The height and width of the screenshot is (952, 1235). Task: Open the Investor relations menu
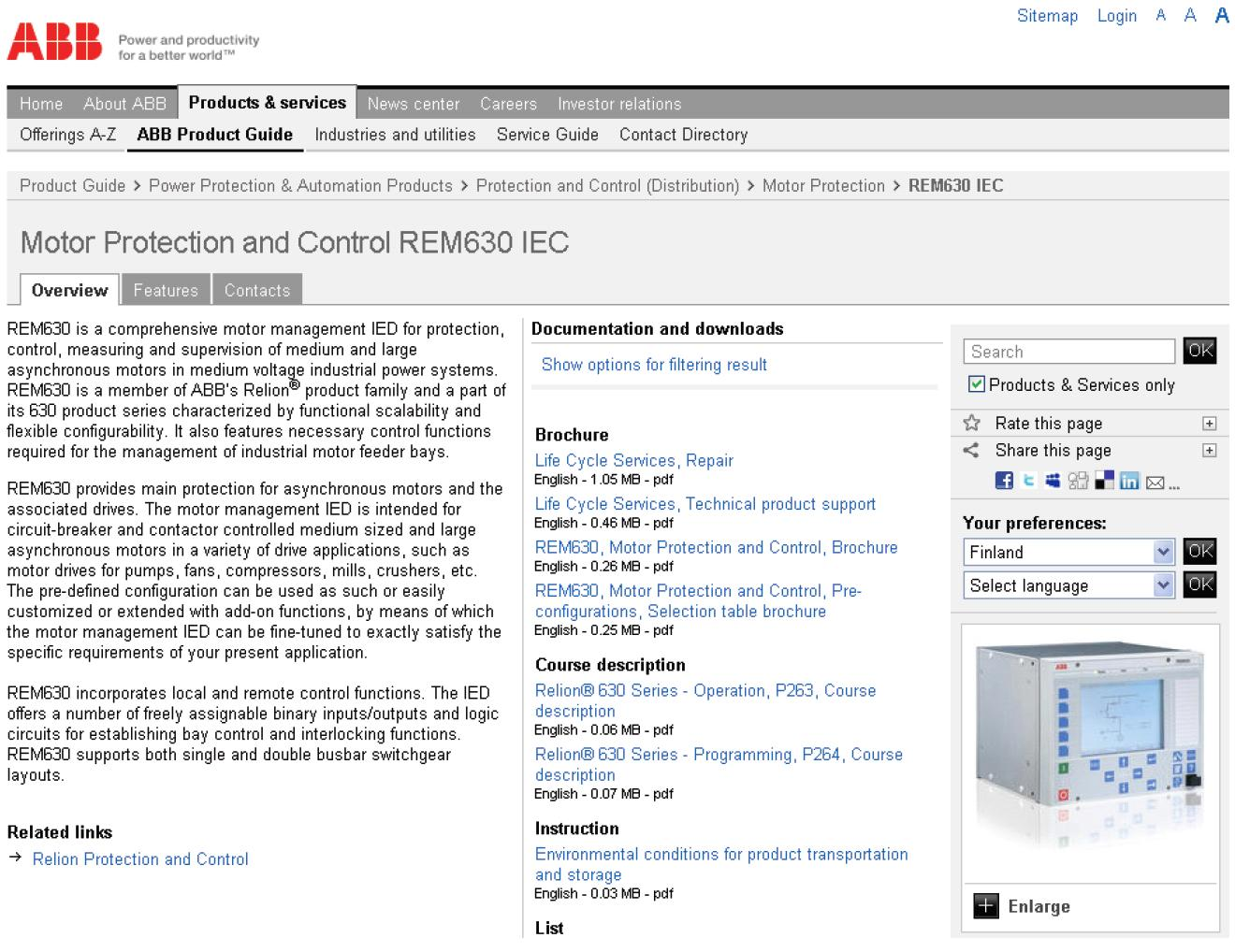coord(619,104)
